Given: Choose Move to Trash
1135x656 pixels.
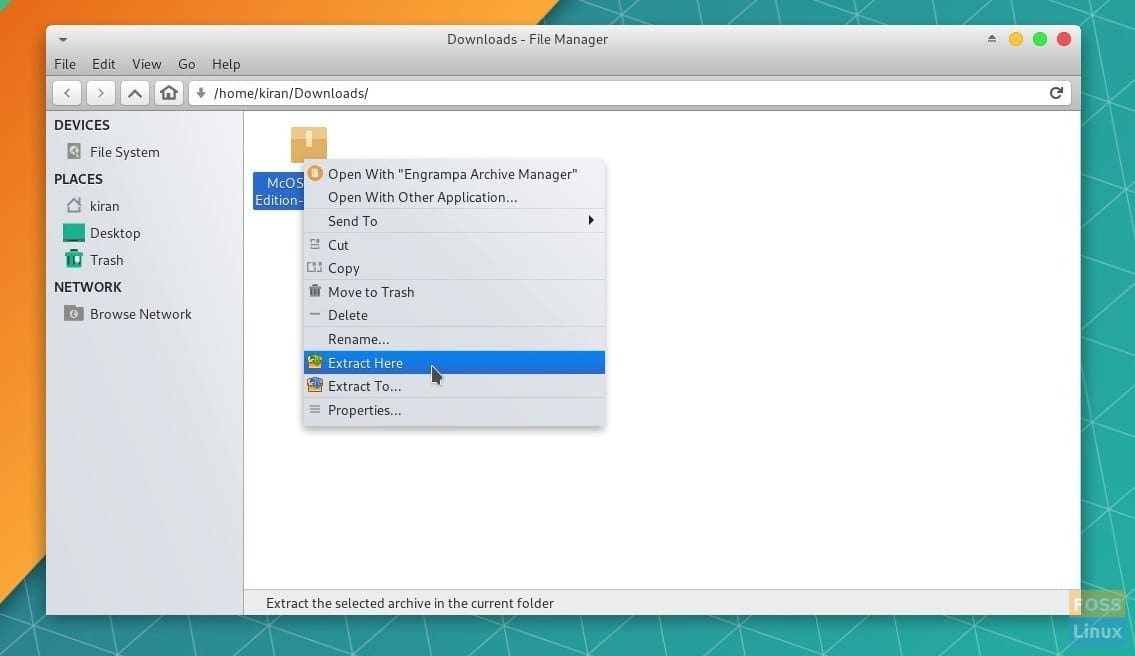Looking at the screenshot, I should coord(454,292).
